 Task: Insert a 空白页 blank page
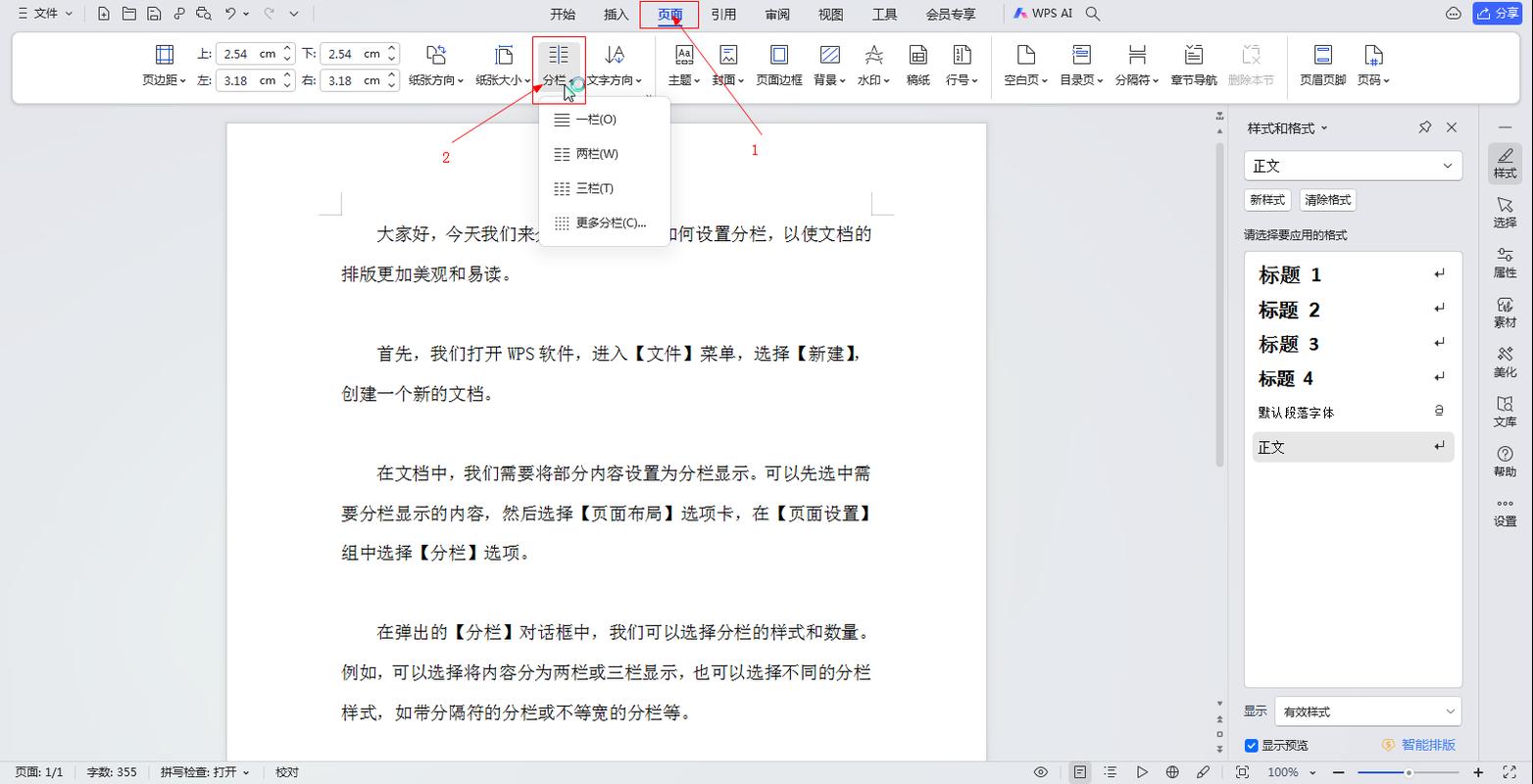[1025, 66]
